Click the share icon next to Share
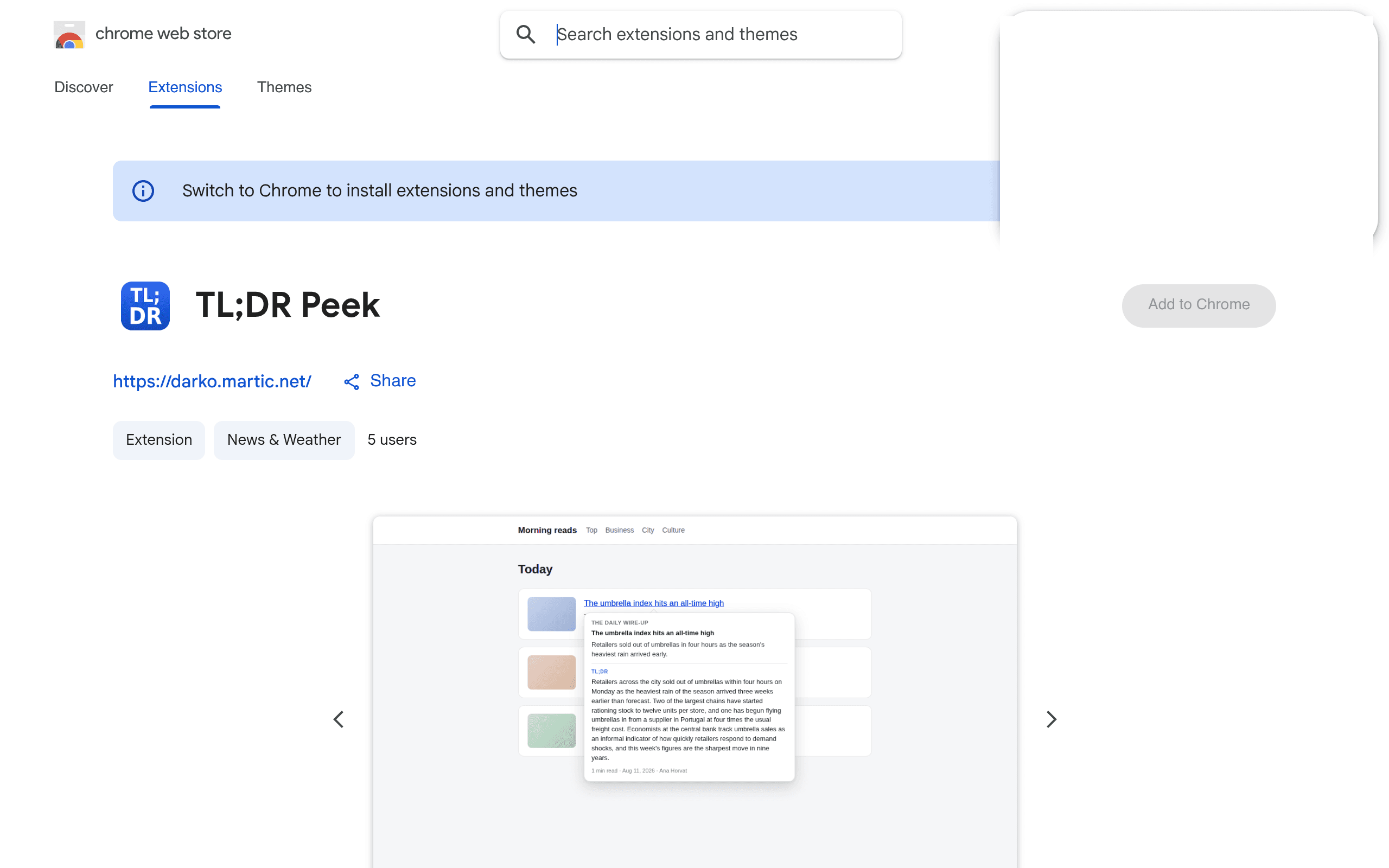The width and height of the screenshot is (1389, 868). coord(352,382)
